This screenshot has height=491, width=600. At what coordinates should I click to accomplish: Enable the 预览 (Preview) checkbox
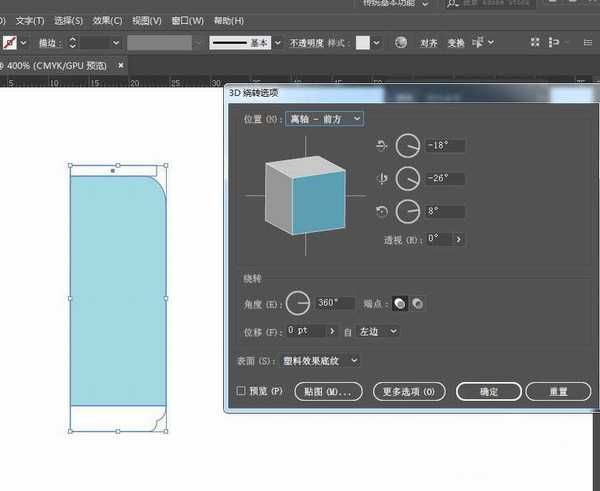[x=240, y=391]
